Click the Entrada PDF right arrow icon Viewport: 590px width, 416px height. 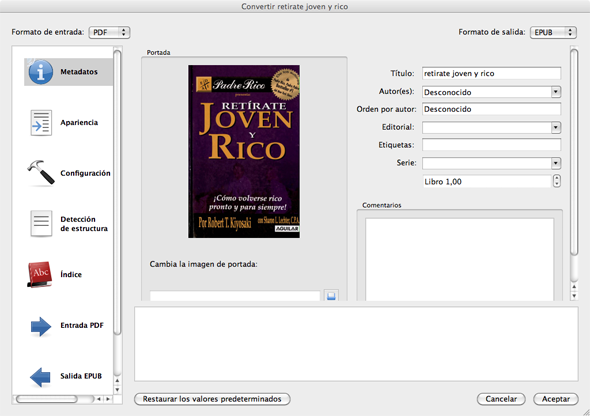tap(41, 326)
